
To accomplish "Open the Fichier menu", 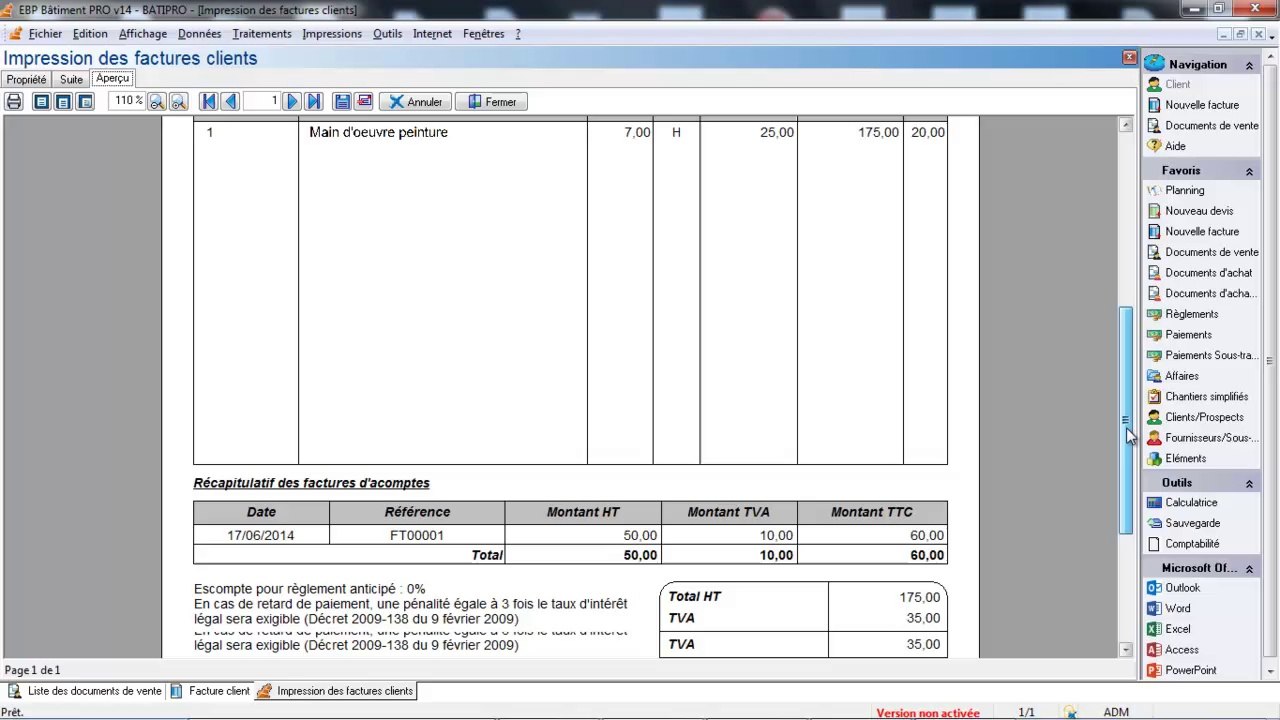I will click(45, 34).
